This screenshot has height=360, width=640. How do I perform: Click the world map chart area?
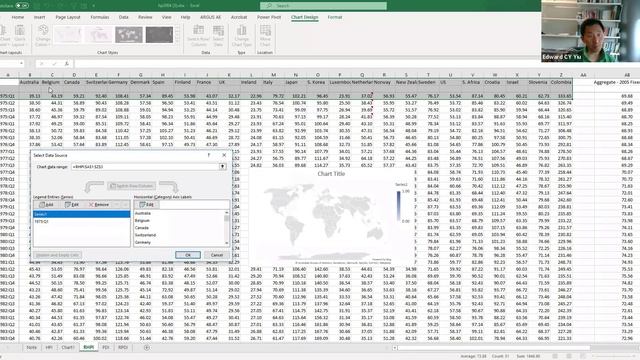[324, 222]
